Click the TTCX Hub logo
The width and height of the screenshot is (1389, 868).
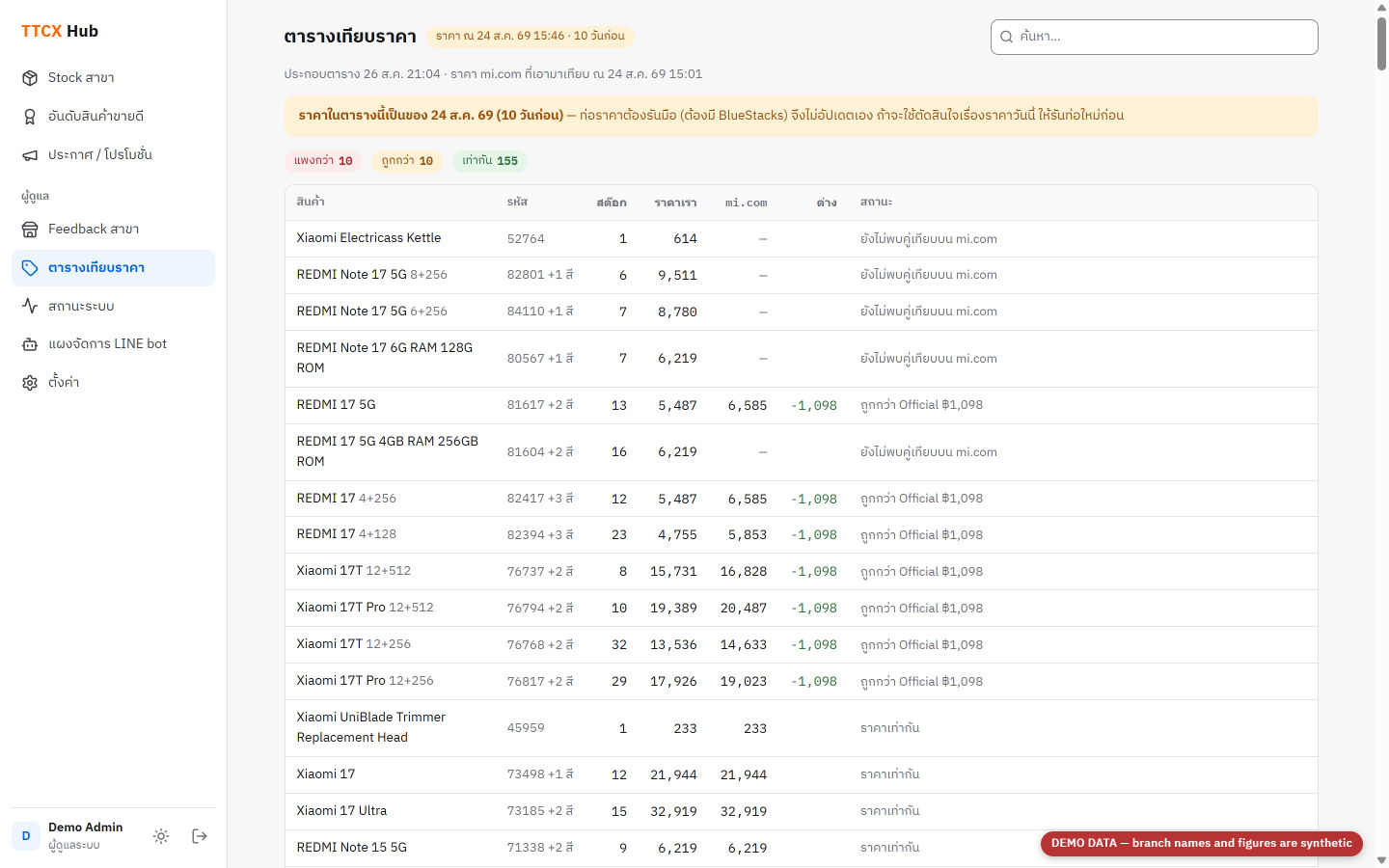(60, 31)
